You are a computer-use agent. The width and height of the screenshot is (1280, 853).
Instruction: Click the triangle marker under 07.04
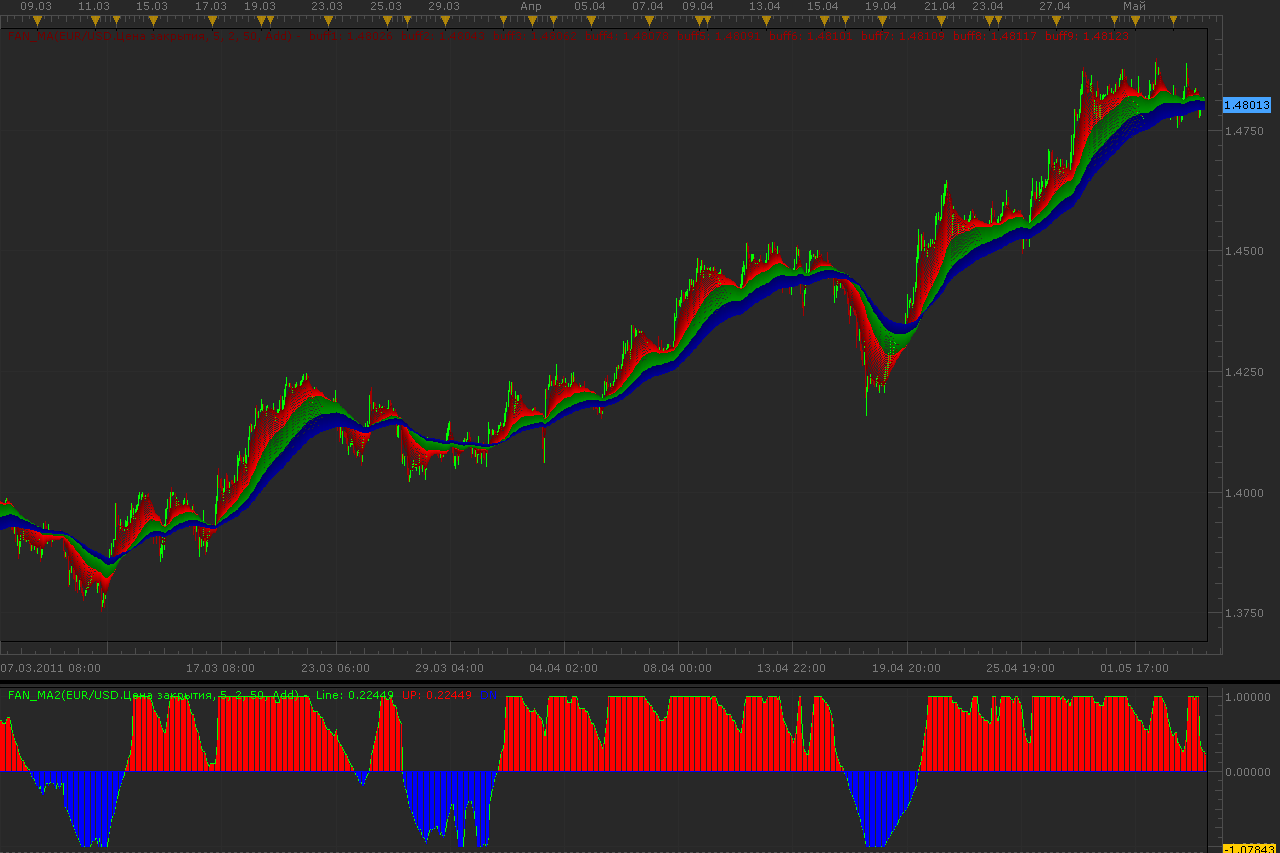(649, 20)
